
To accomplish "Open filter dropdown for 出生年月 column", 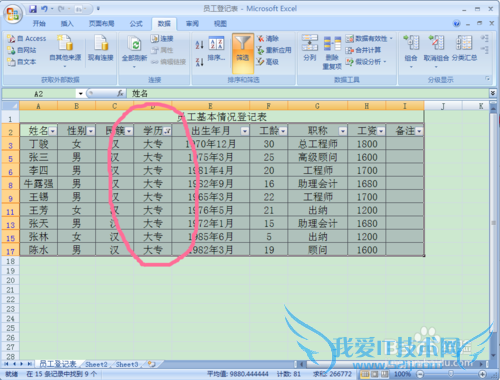I will point(245,131).
